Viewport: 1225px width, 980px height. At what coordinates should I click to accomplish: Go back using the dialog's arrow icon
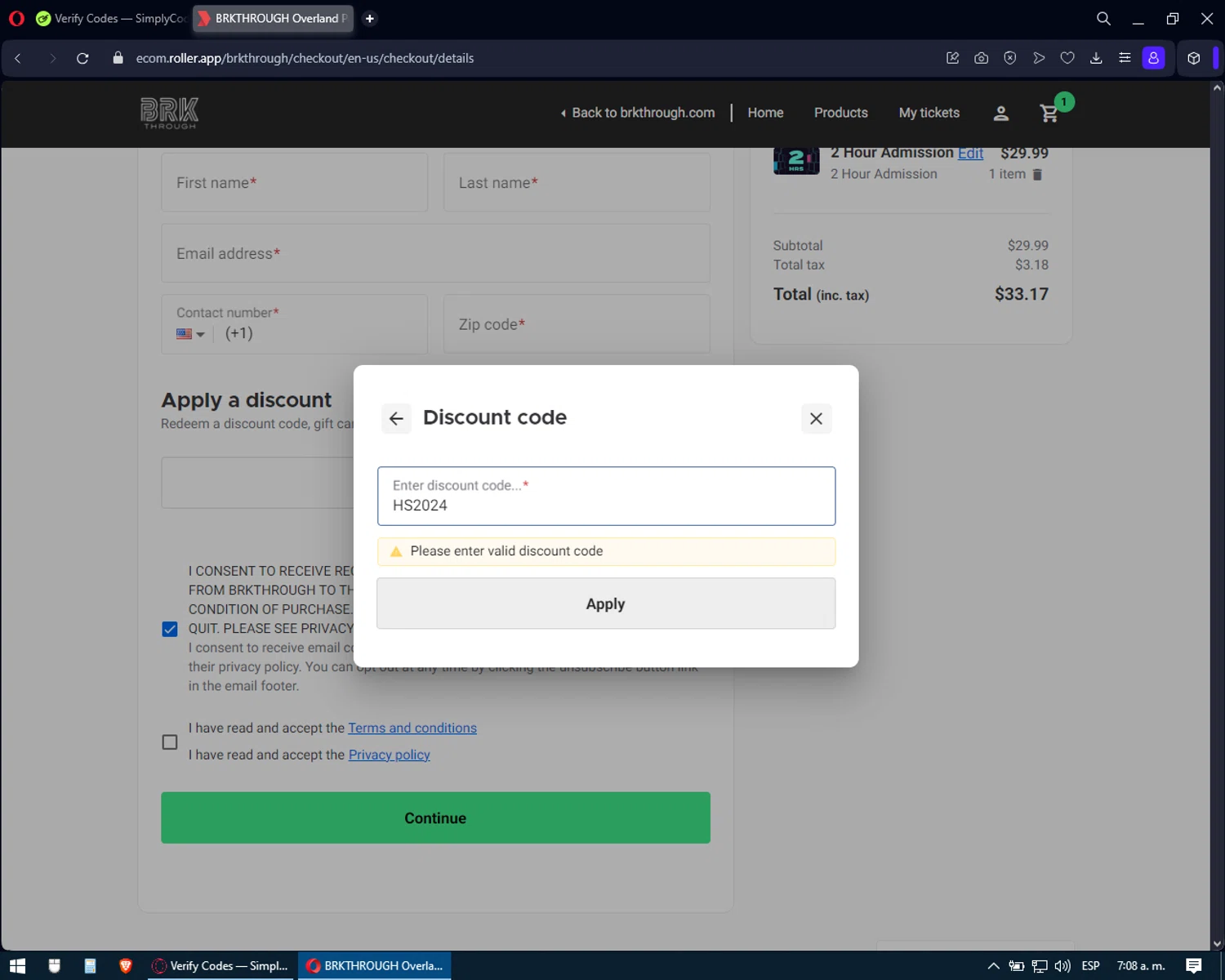pos(396,419)
